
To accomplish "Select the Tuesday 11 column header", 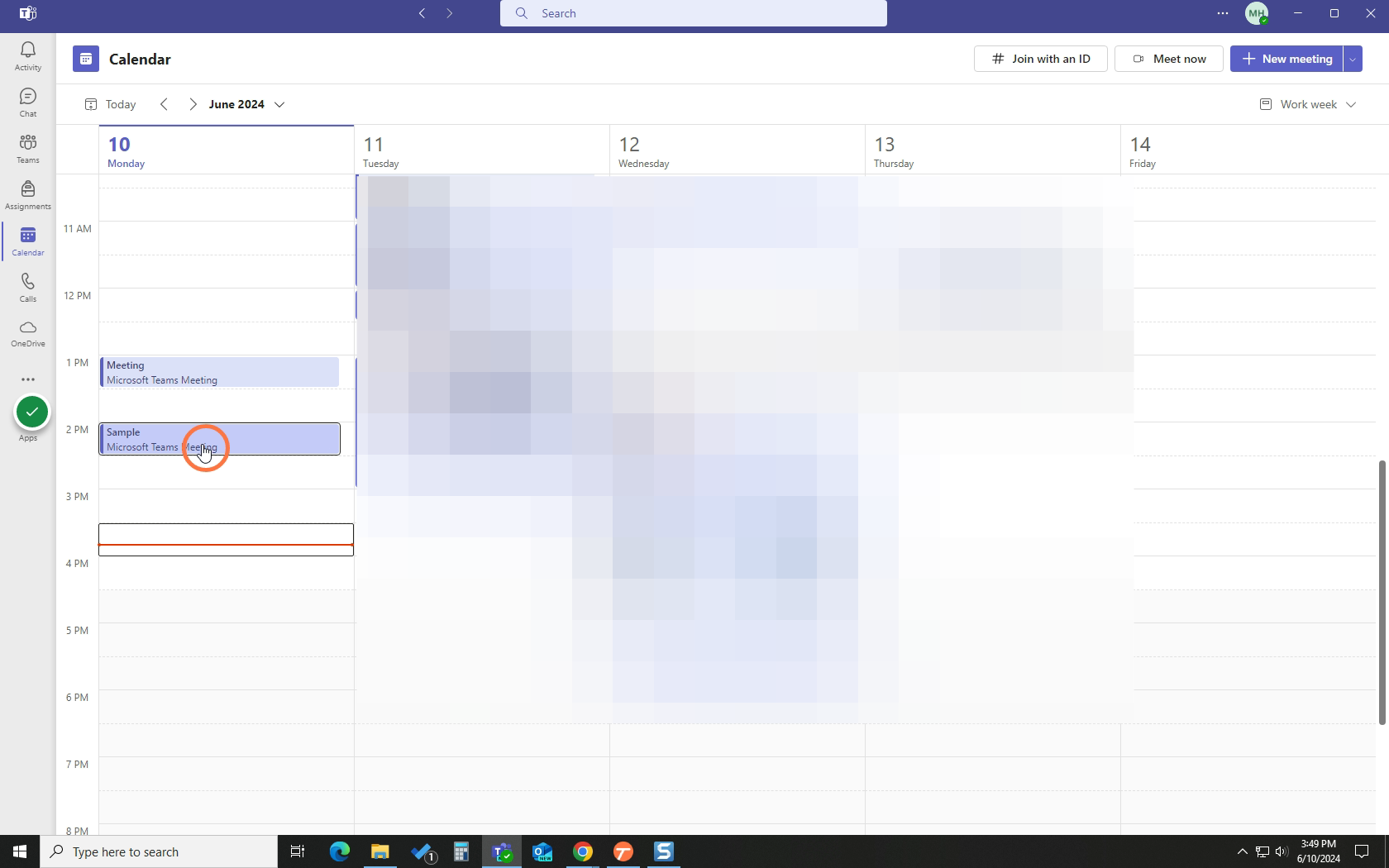I will click(482, 150).
